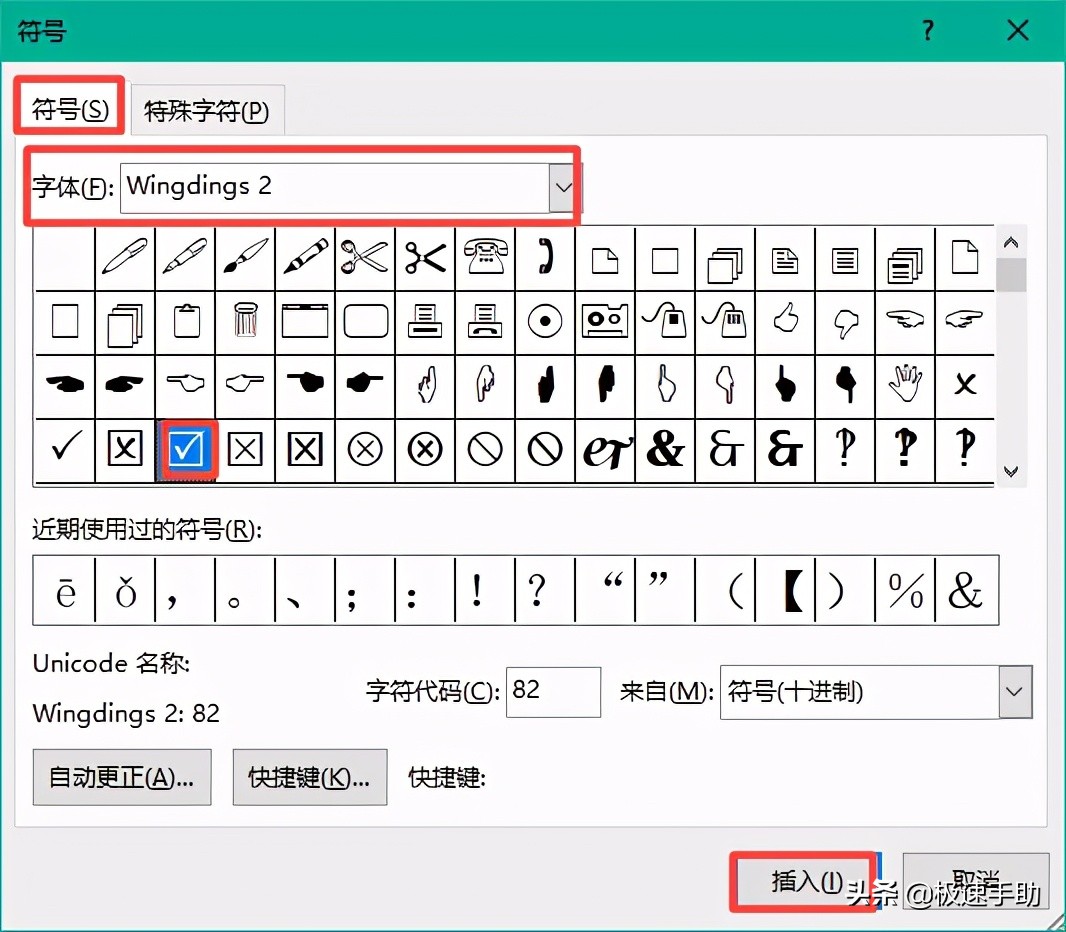Select the thumbs-up symbol
Image resolution: width=1066 pixels, height=932 pixels.
(785, 321)
